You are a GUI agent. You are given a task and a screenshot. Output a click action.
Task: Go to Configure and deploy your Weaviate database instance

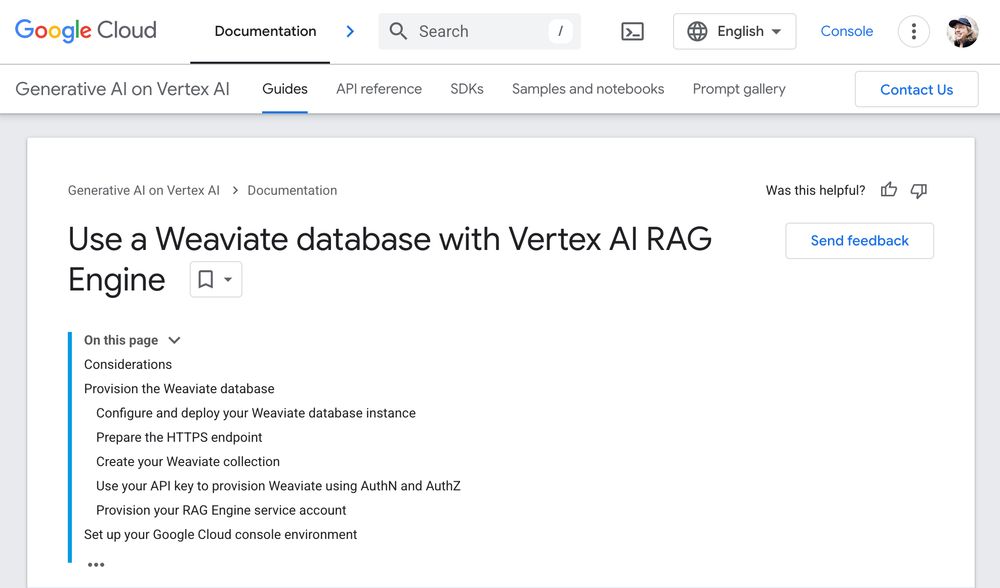coord(256,413)
